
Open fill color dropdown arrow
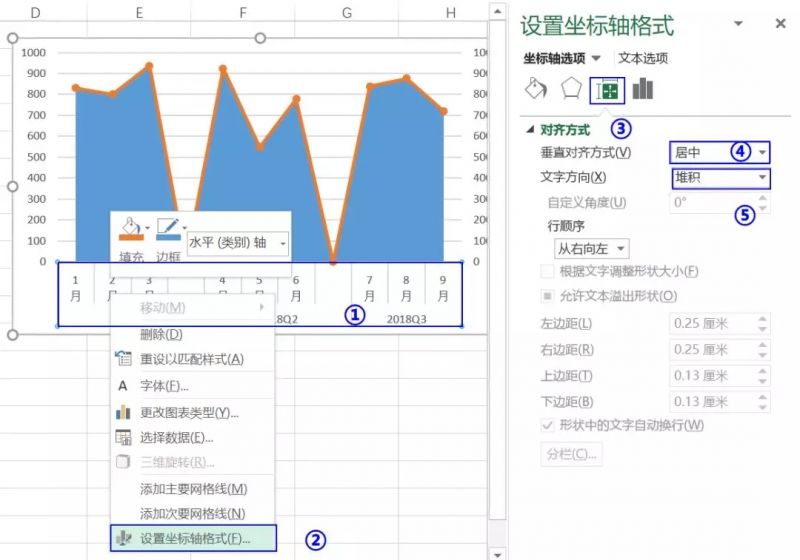click(147, 227)
